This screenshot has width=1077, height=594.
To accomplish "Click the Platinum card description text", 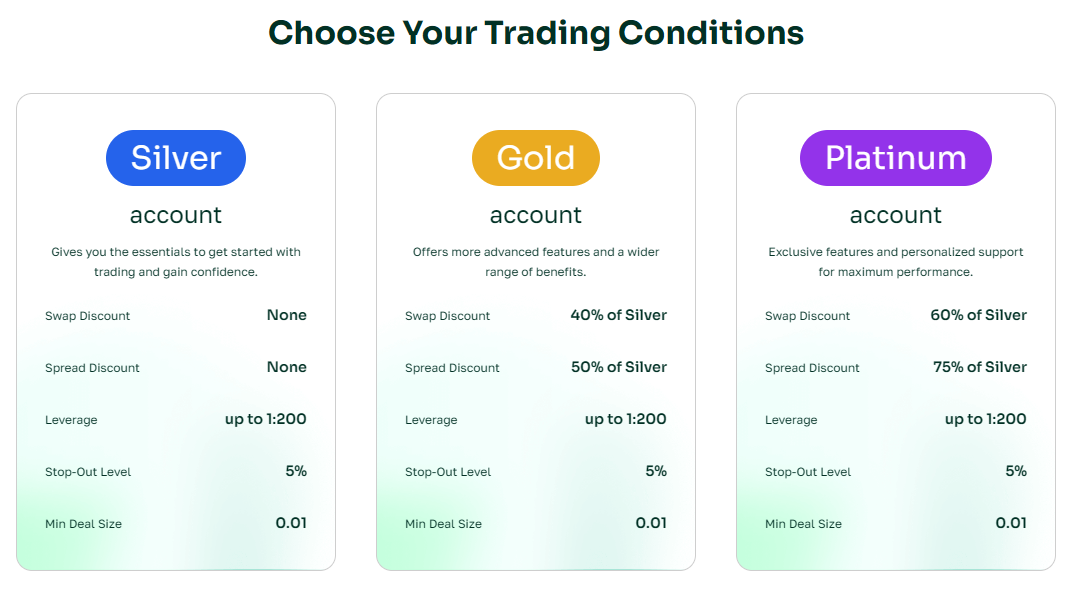I will coord(896,262).
